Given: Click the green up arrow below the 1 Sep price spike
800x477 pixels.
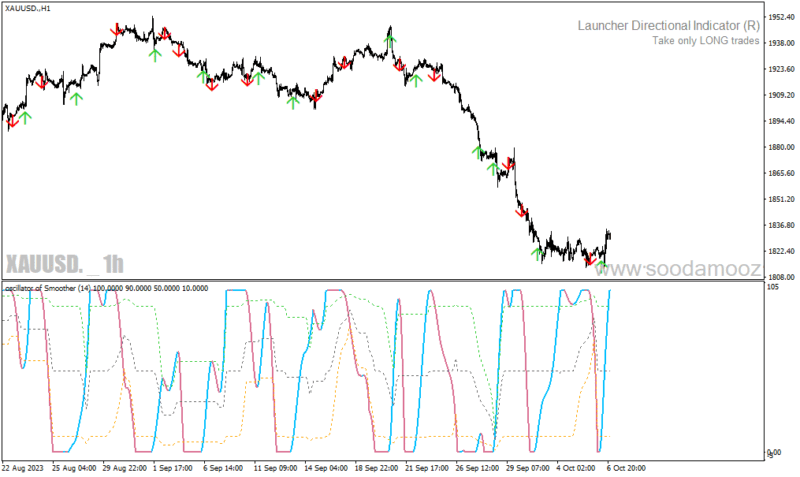Looking at the screenshot, I should (x=155, y=55).
